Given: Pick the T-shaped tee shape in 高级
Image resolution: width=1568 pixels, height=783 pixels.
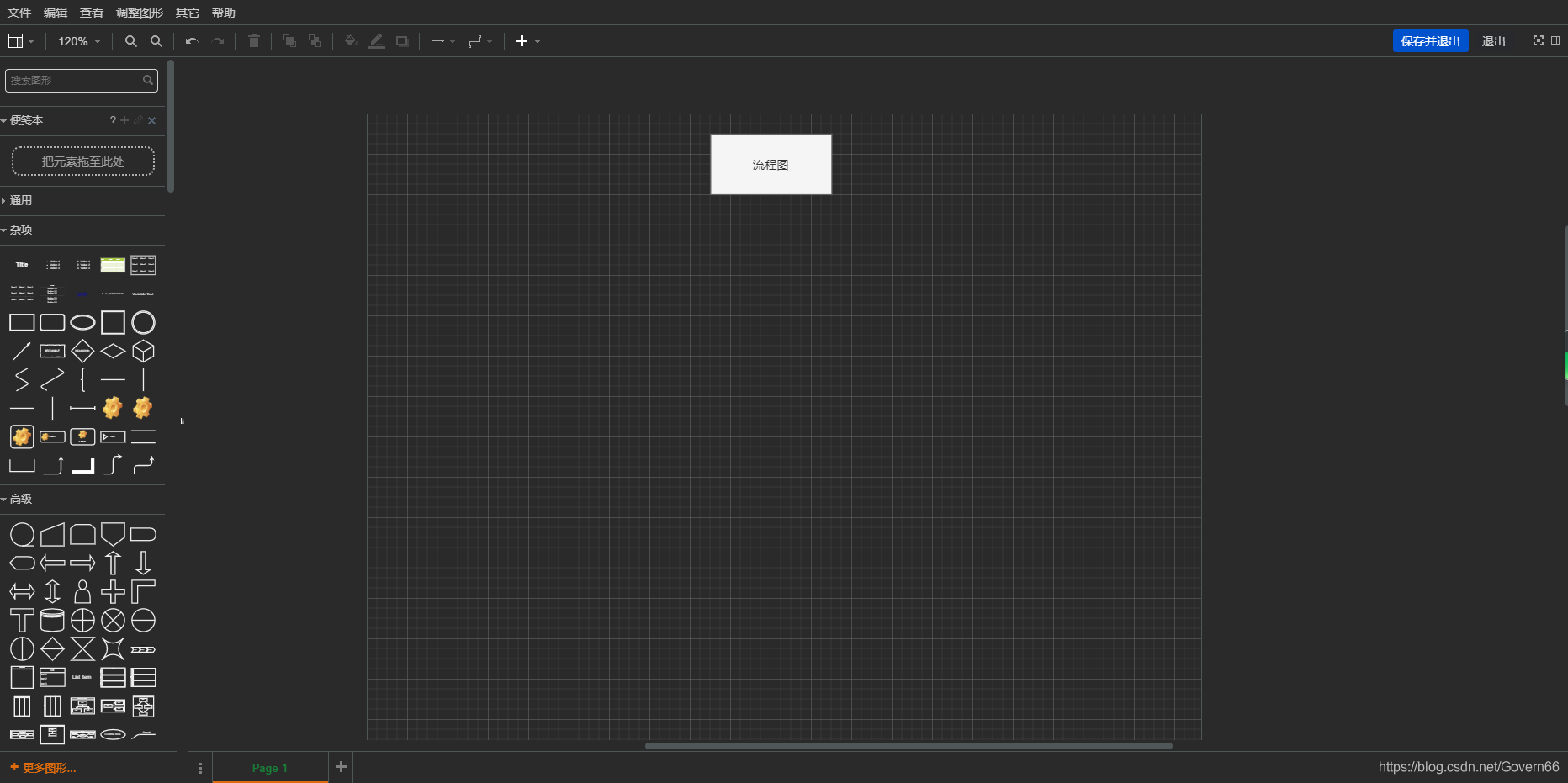Looking at the screenshot, I should coord(22,620).
